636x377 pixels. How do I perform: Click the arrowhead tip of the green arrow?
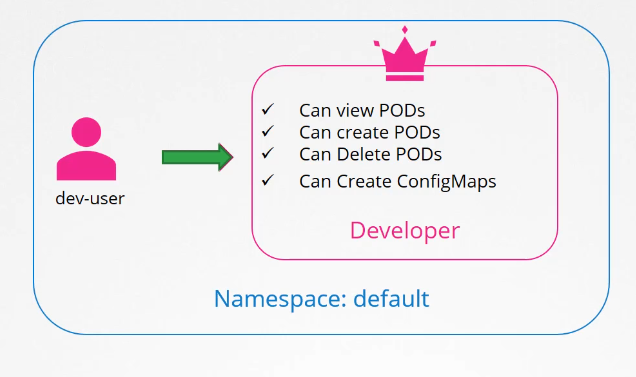[x=228, y=157]
